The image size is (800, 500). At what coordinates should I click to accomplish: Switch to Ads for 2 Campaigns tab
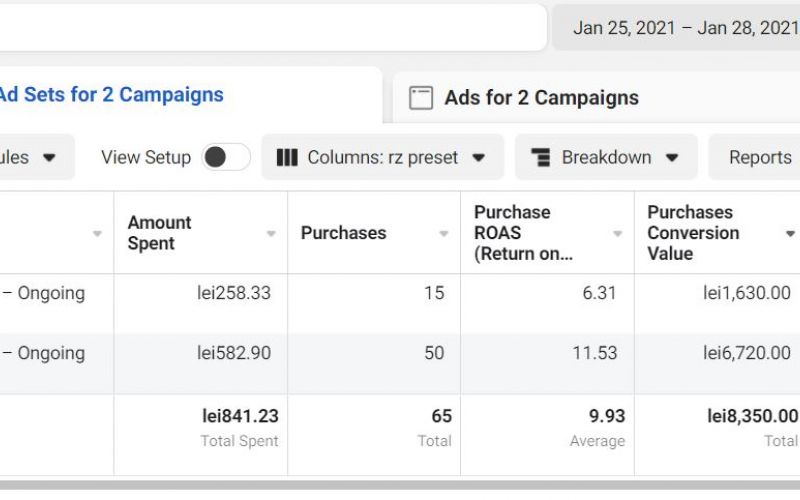pyautogui.click(x=541, y=98)
